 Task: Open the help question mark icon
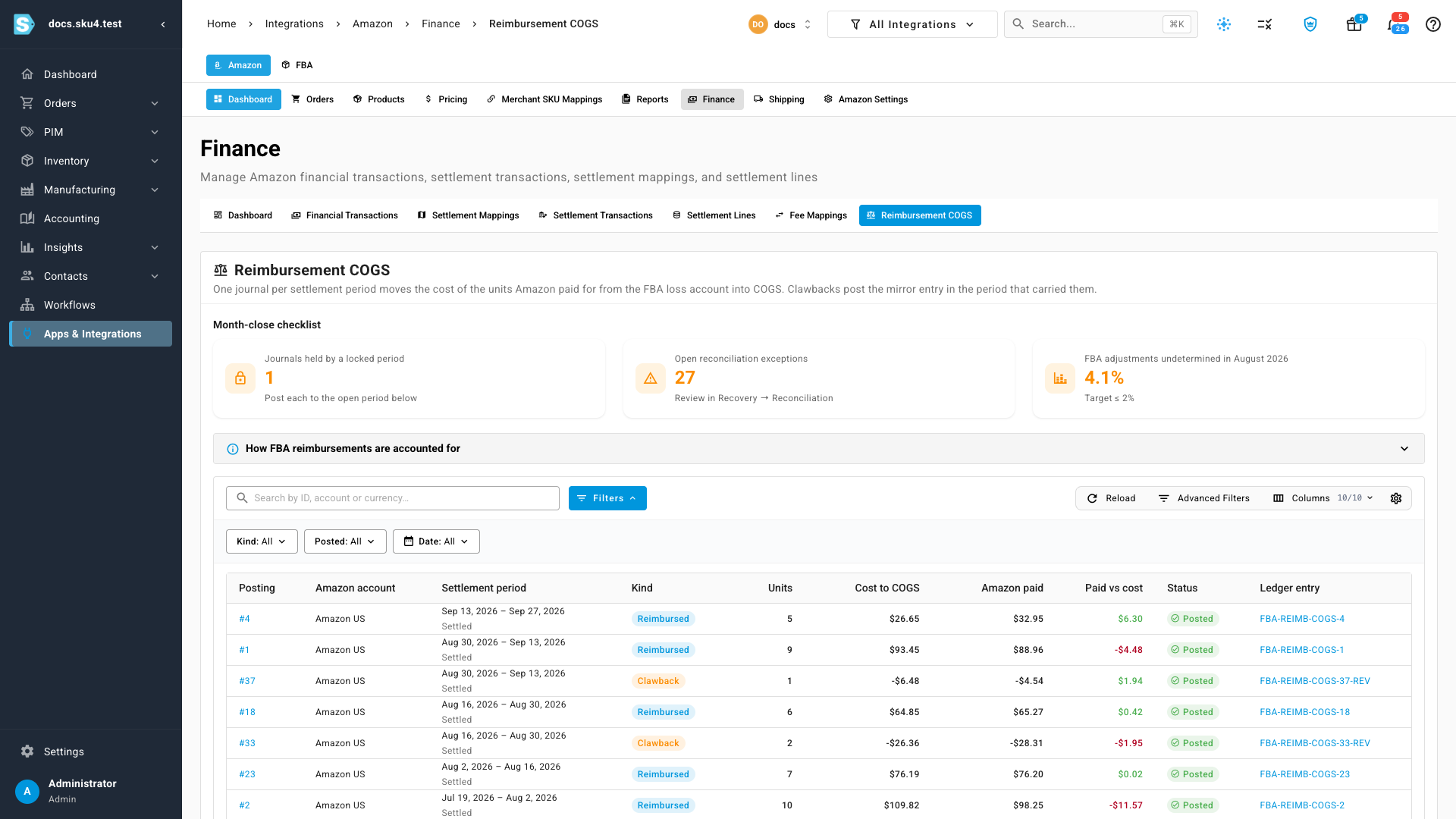1432,24
